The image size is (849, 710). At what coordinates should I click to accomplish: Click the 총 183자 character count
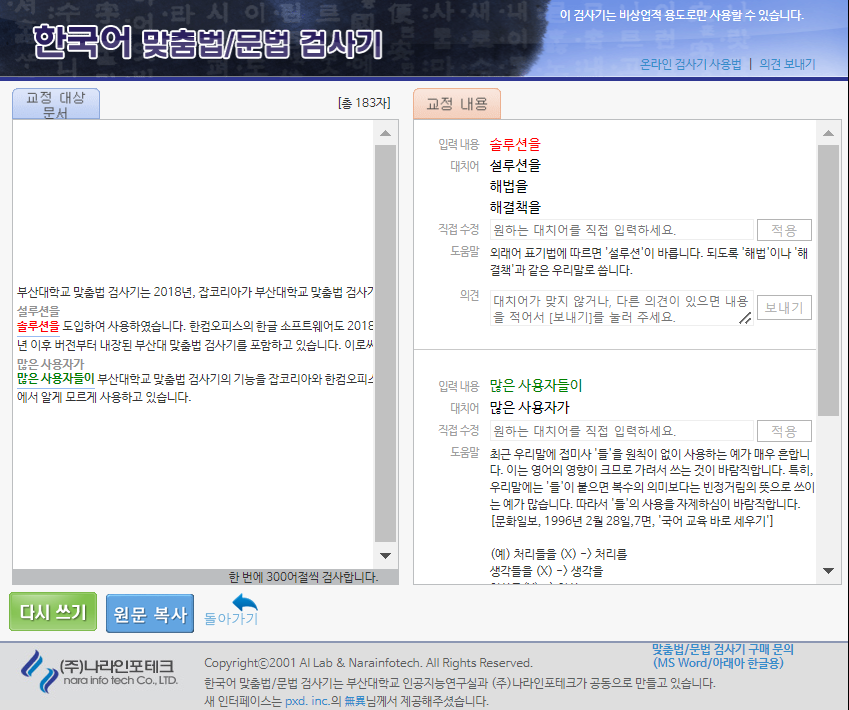[x=364, y=103]
